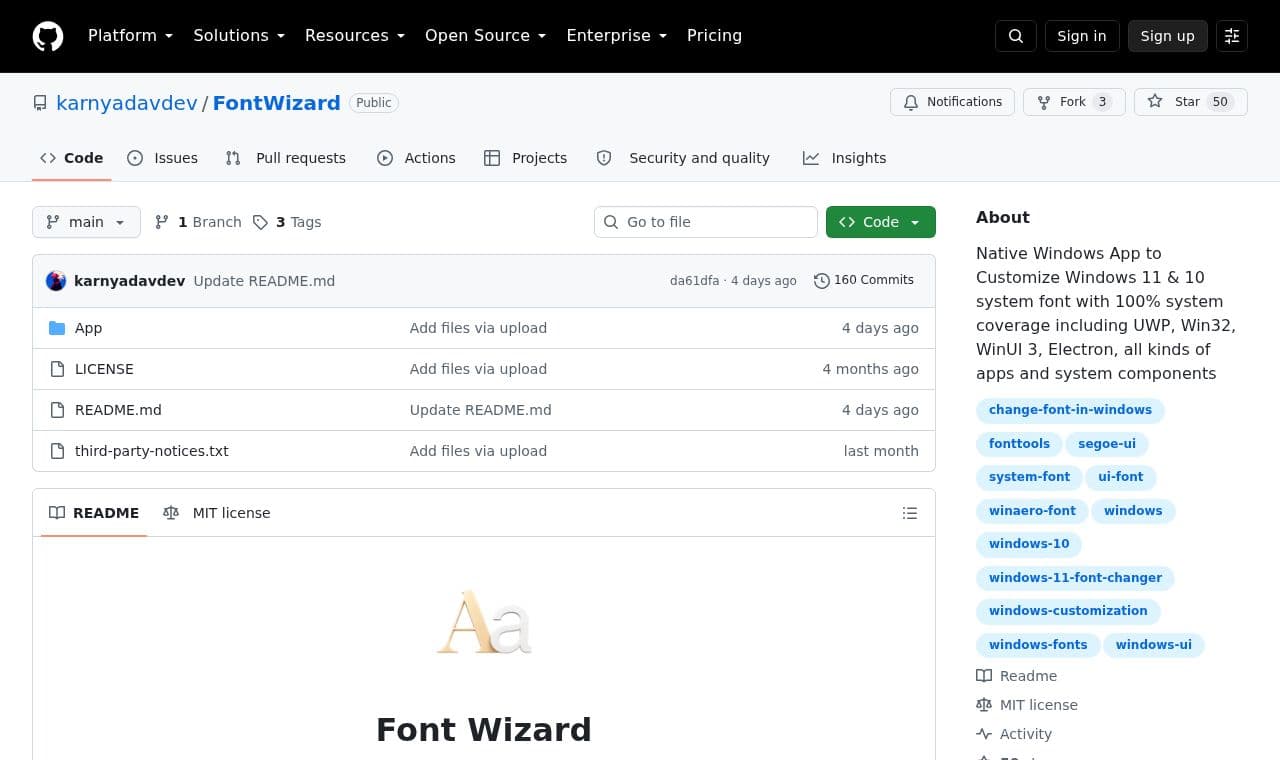Open the Projects tab

pyautogui.click(x=525, y=158)
